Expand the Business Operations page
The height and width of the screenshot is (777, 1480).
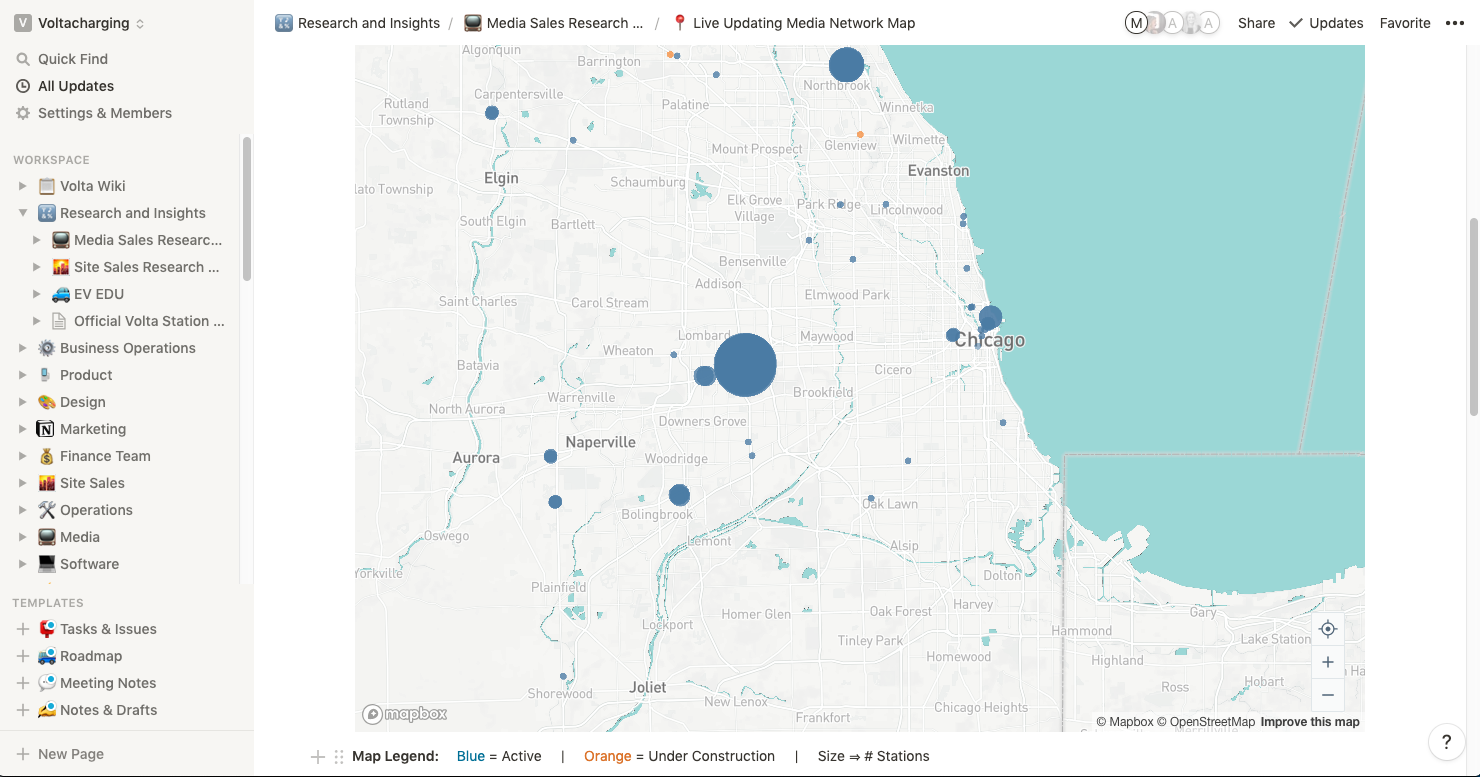(x=23, y=348)
